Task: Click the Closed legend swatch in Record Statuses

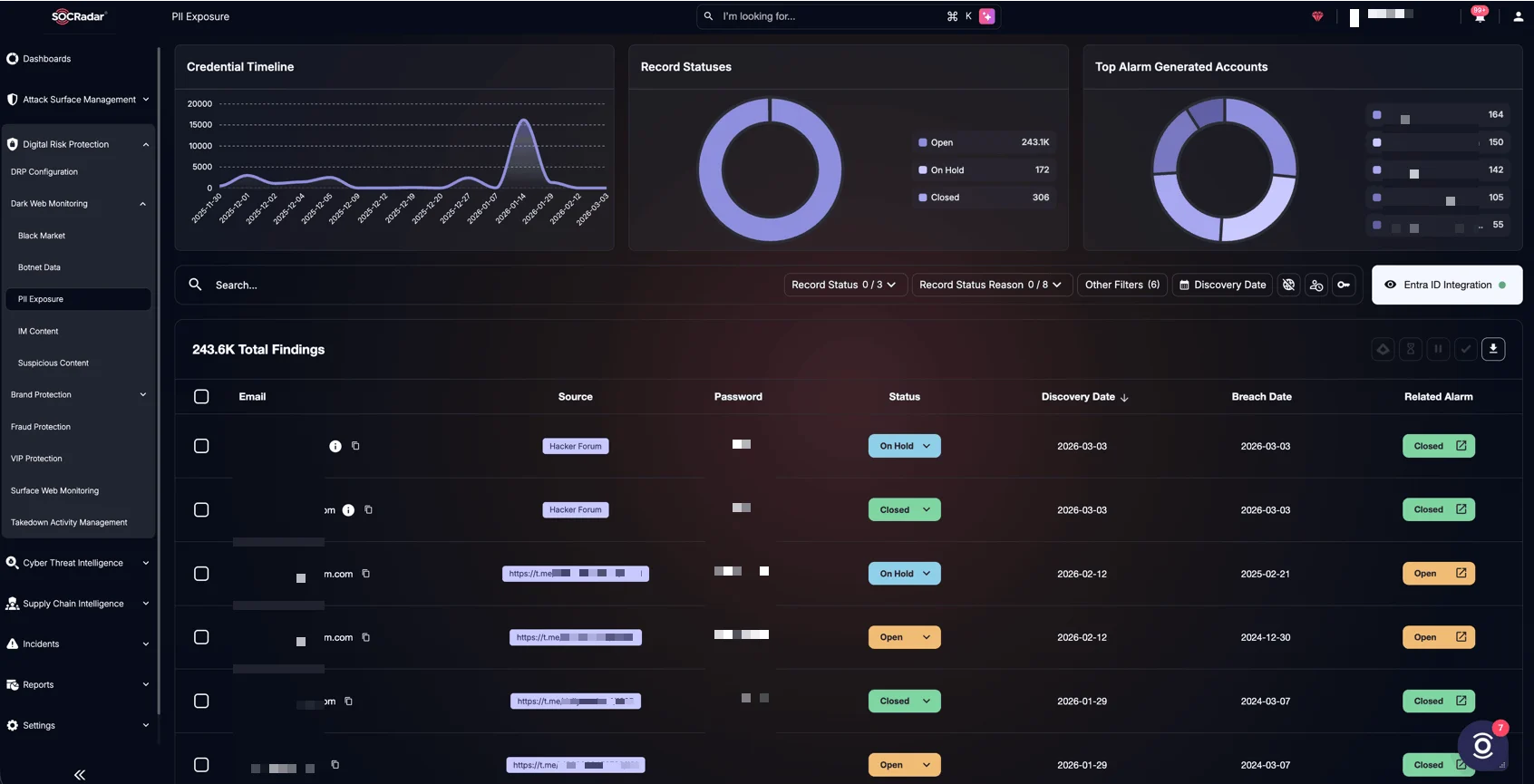Action: (923, 197)
